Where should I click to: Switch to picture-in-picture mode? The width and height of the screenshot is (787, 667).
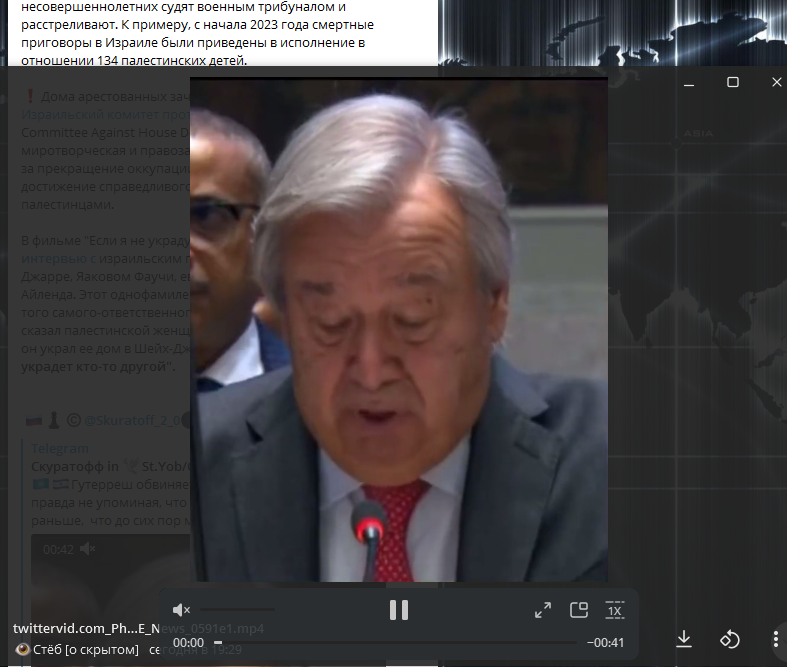(579, 610)
